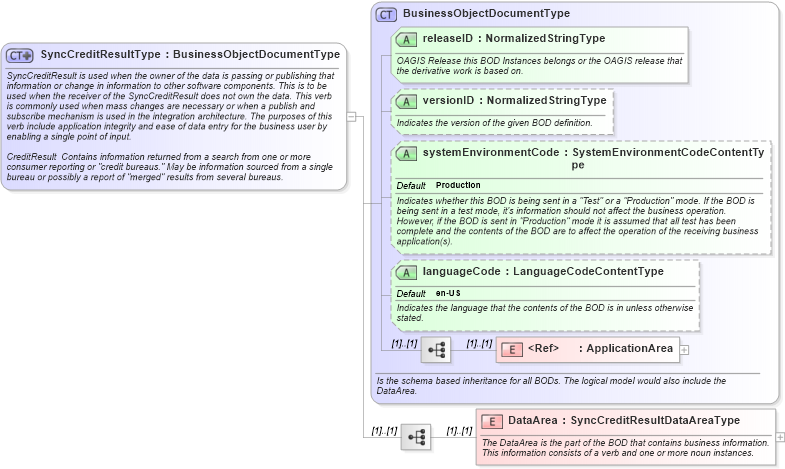Click the A icon beside languageCode

406,273
